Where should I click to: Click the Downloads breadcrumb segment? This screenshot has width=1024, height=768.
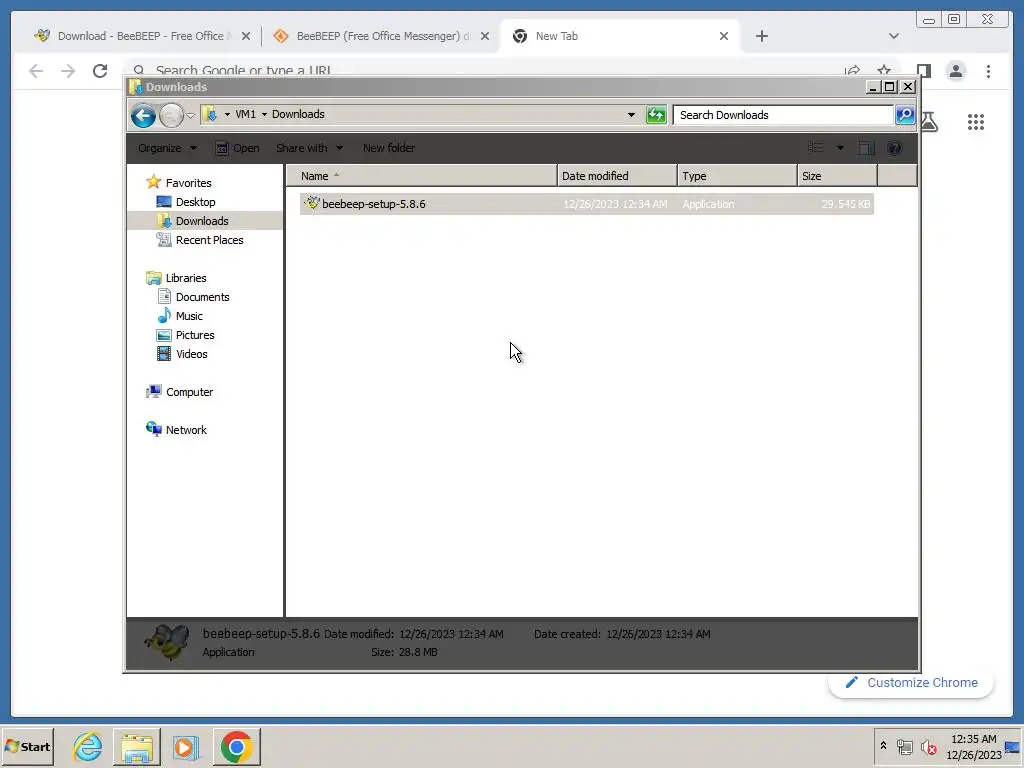pos(298,114)
